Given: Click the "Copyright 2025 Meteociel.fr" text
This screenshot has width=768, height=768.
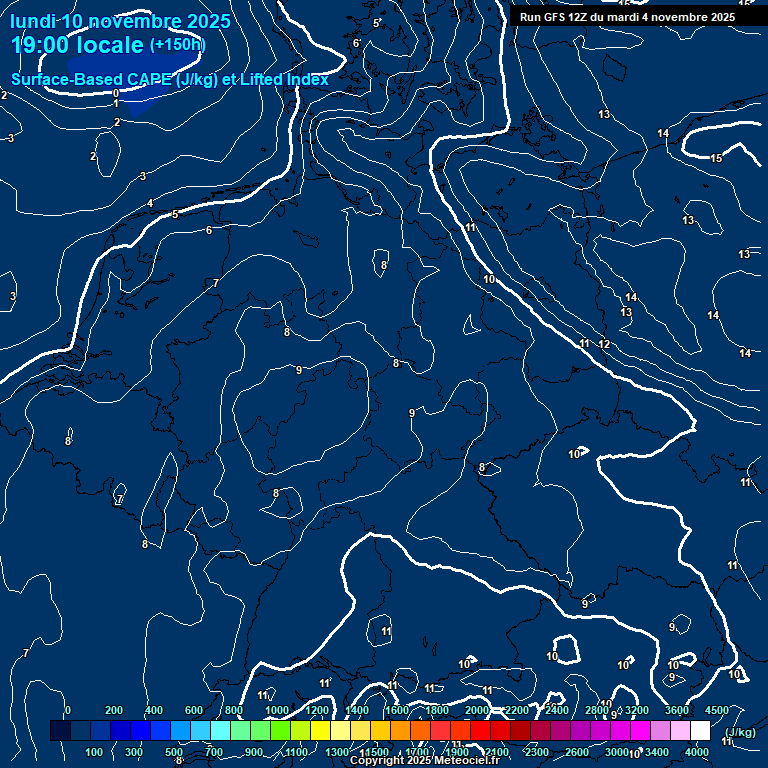Looking at the screenshot, I should (424, 760).
